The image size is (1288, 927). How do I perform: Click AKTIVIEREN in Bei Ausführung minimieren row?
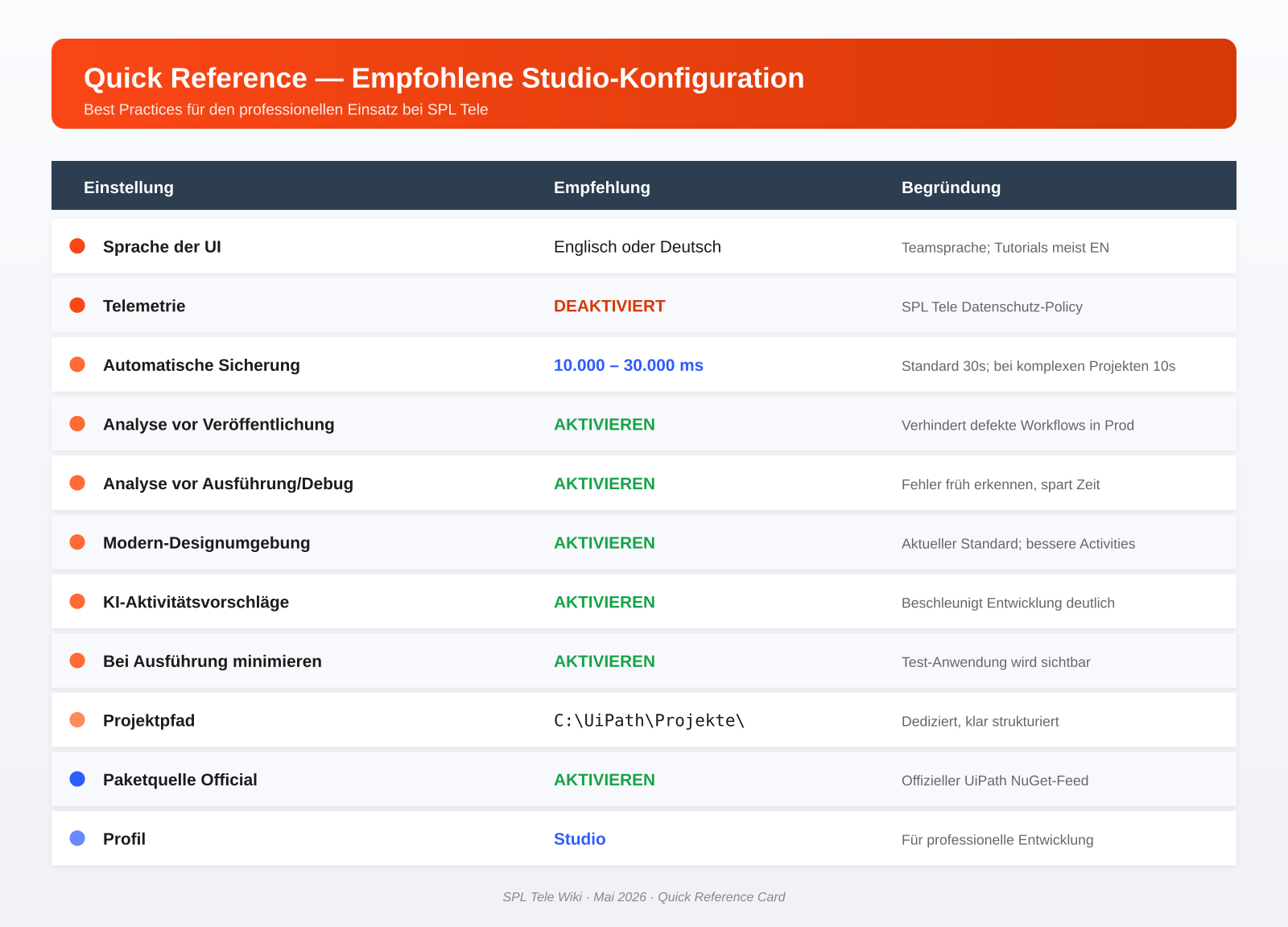pos(605,661)
